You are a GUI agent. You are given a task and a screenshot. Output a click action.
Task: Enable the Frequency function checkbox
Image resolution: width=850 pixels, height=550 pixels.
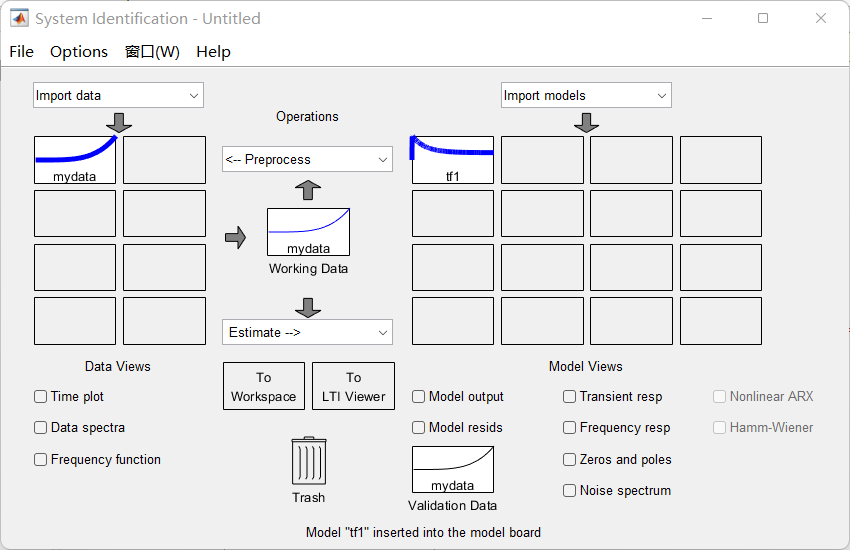[41, 460]
